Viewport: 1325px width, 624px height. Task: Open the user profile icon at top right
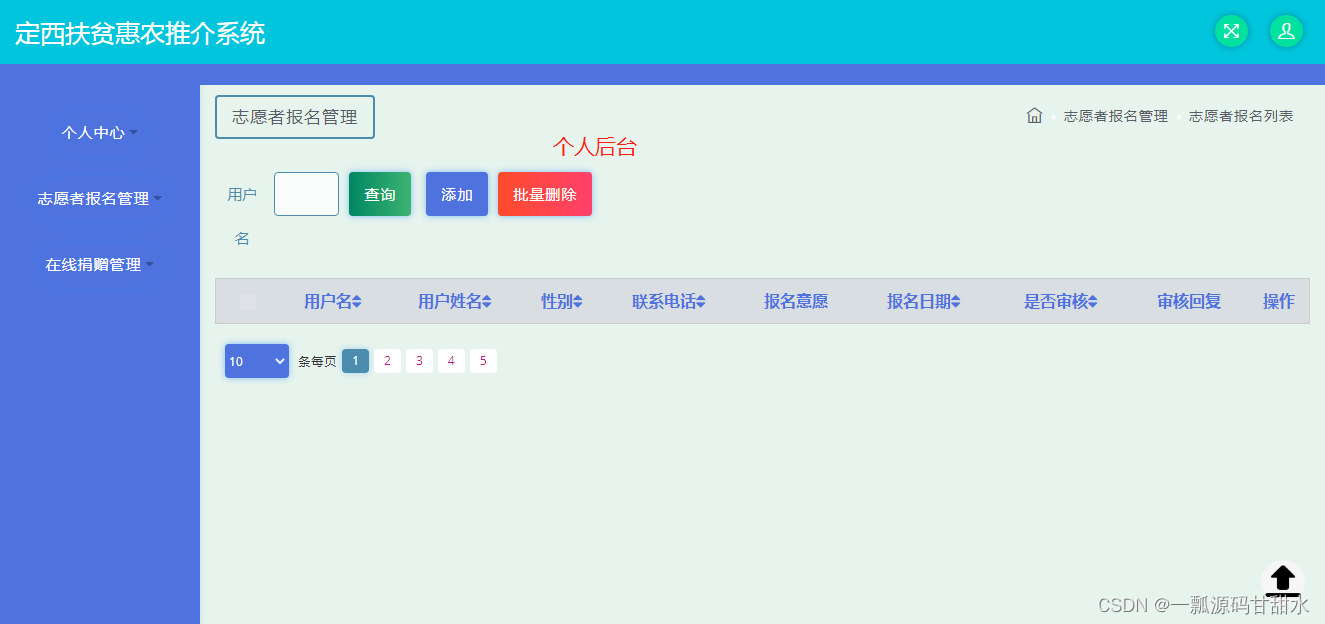tap(1286, 30)
